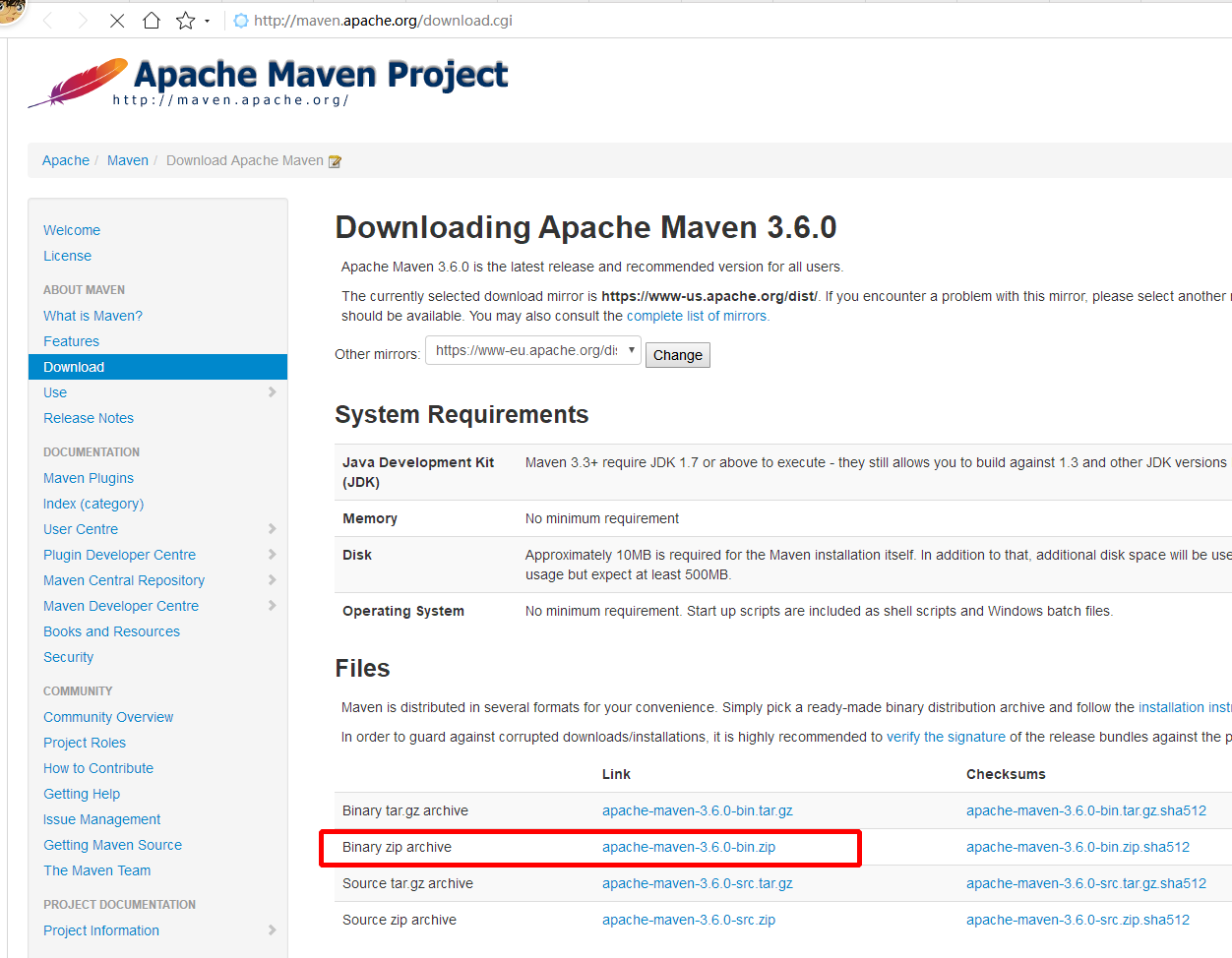Go to browser home page icon

(x=152, y=21)
